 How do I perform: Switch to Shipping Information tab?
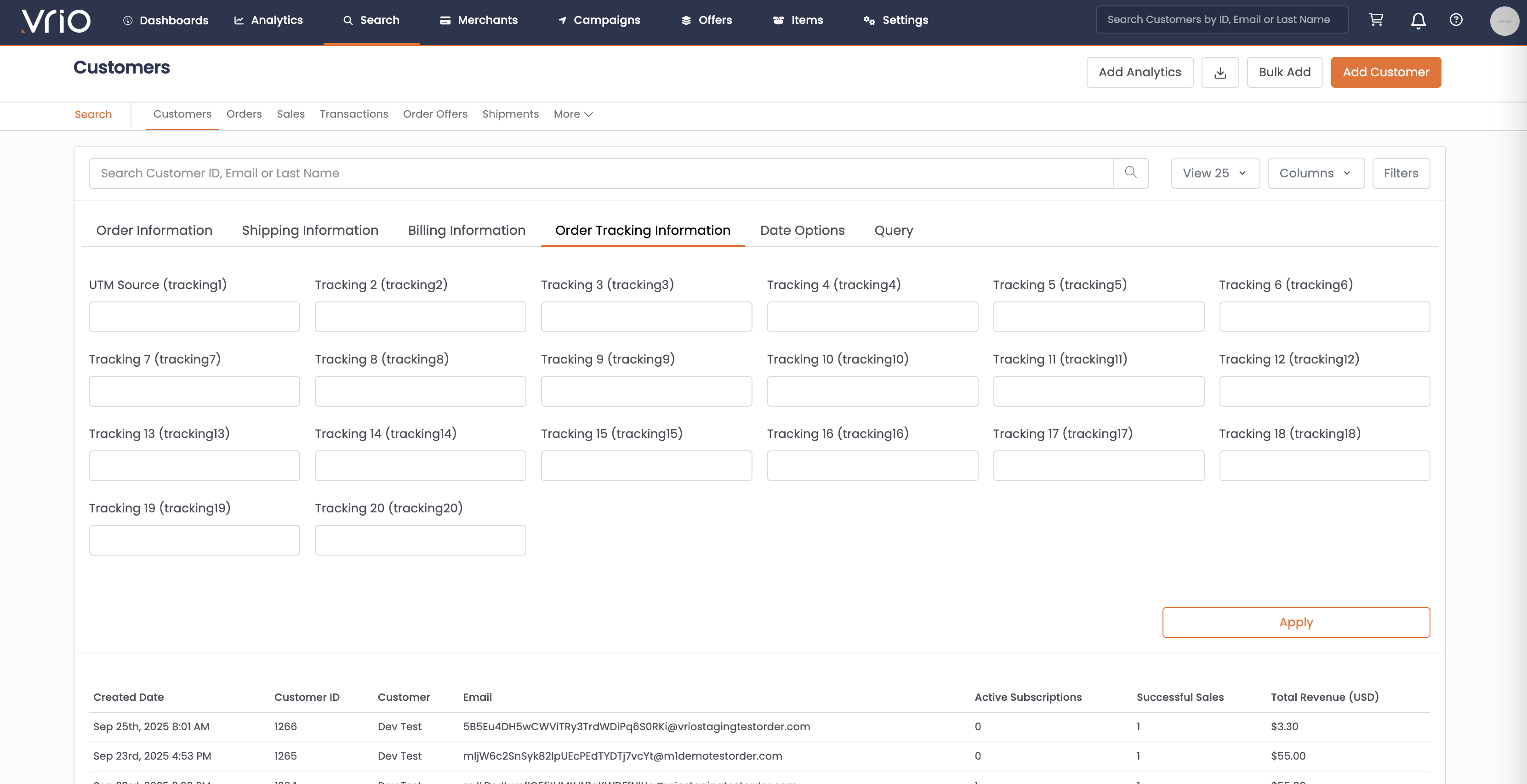[x=309, y=230]
